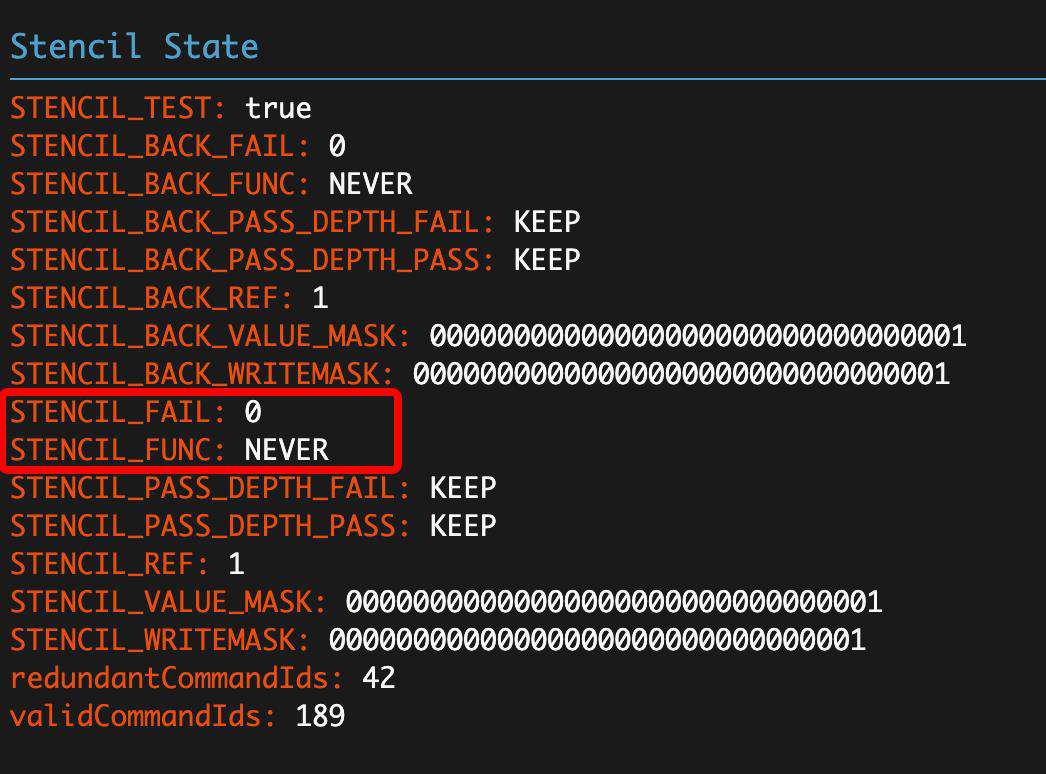Select the highlighted STENCIL_FUNC NEVER value
The width and height of the screenshot is (1046, 774).
tap(287, 450)
